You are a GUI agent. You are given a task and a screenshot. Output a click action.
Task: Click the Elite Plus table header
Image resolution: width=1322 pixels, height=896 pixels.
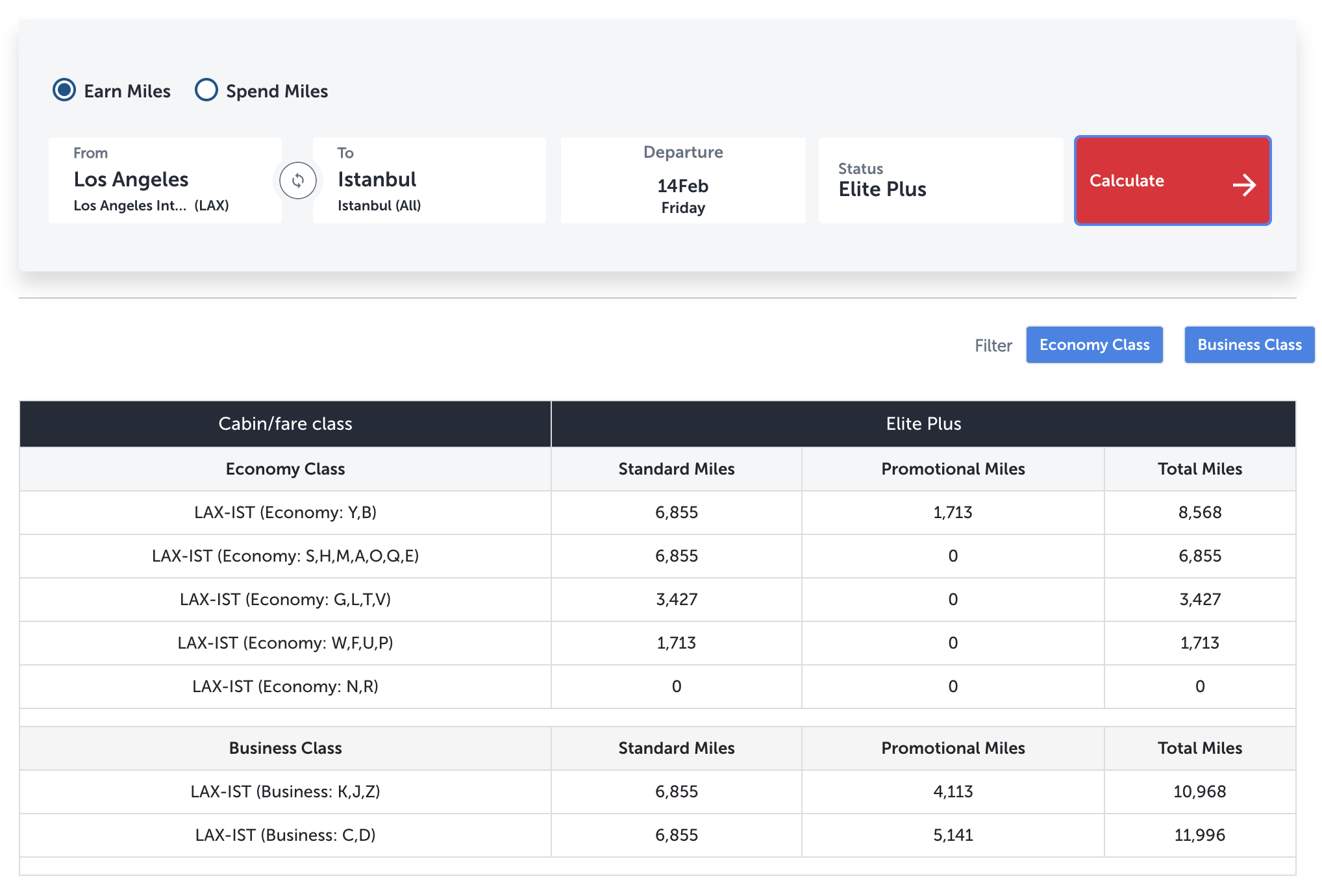(x=923, y=424)
